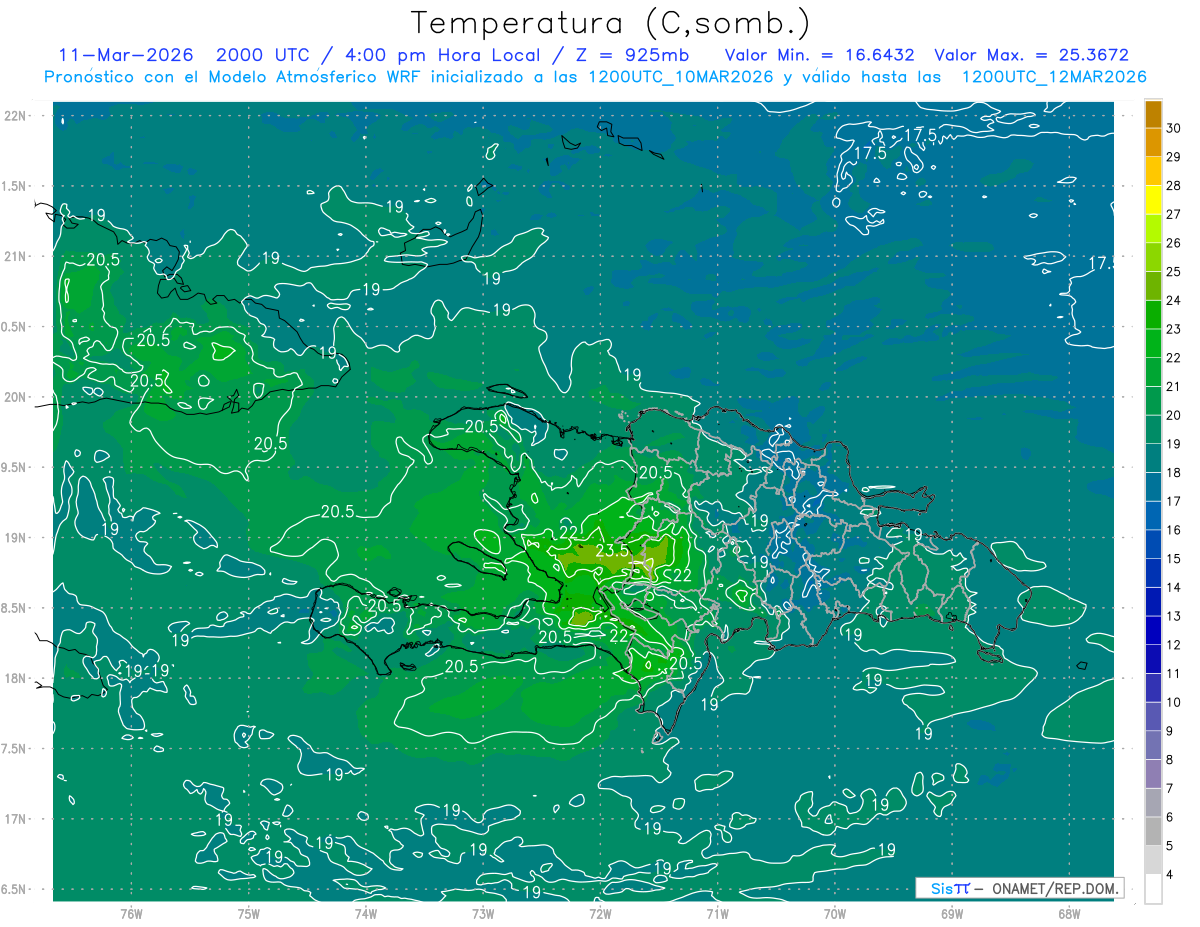Viewport: 1200px width, 927px height.
Task: Select the '1200UTC_10MAR2026' initialization text
Action: pos(680,77)
